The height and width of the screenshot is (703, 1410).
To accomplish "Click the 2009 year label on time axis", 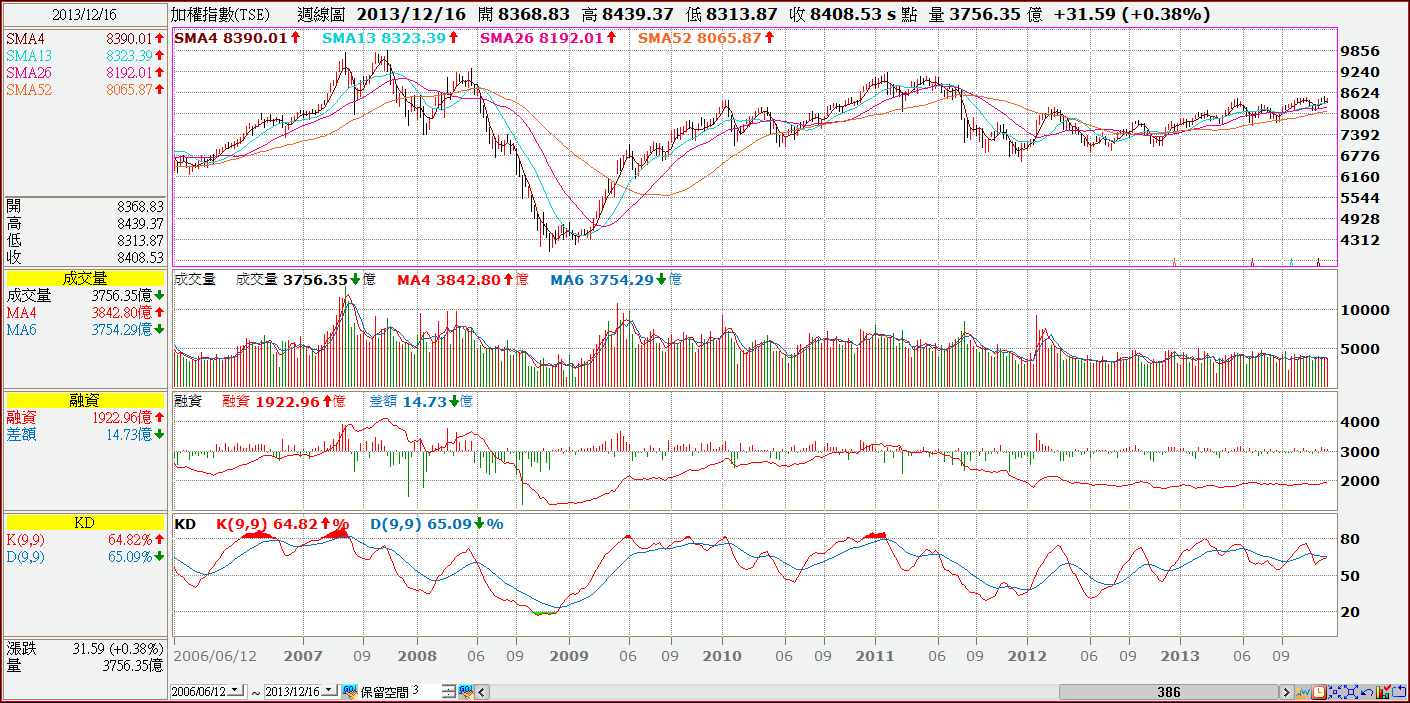I will click(x=569, y=656).
